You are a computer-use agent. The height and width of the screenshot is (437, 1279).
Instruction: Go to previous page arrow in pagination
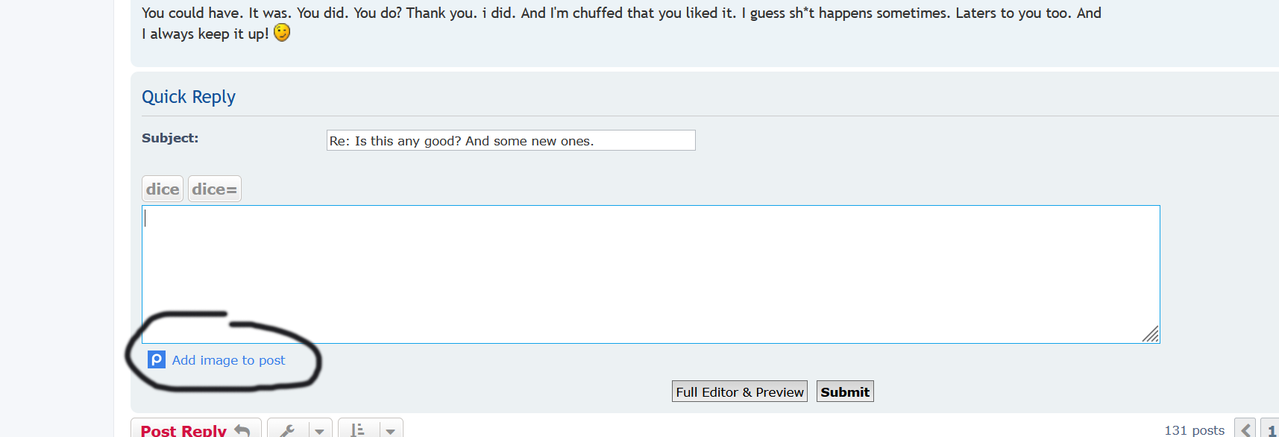pyautogui.click(x=1246, y=430)
